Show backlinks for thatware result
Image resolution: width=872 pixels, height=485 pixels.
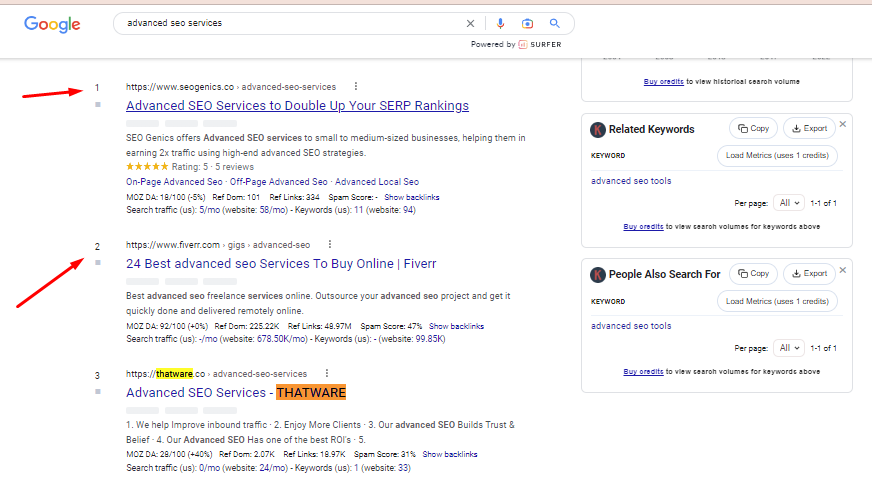point(450,454)
